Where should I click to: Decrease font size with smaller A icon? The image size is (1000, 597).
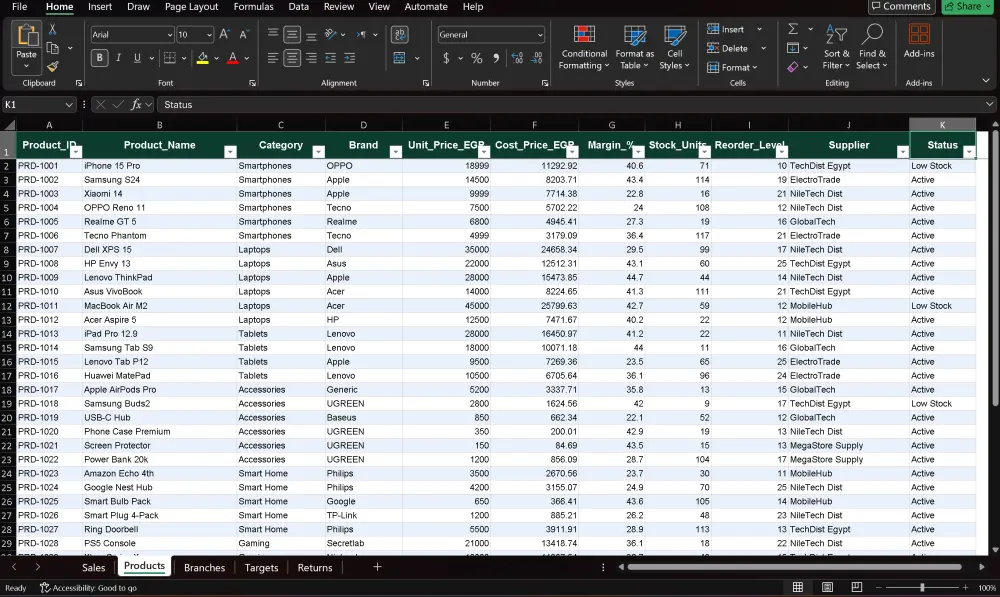(x=244, y=34)
